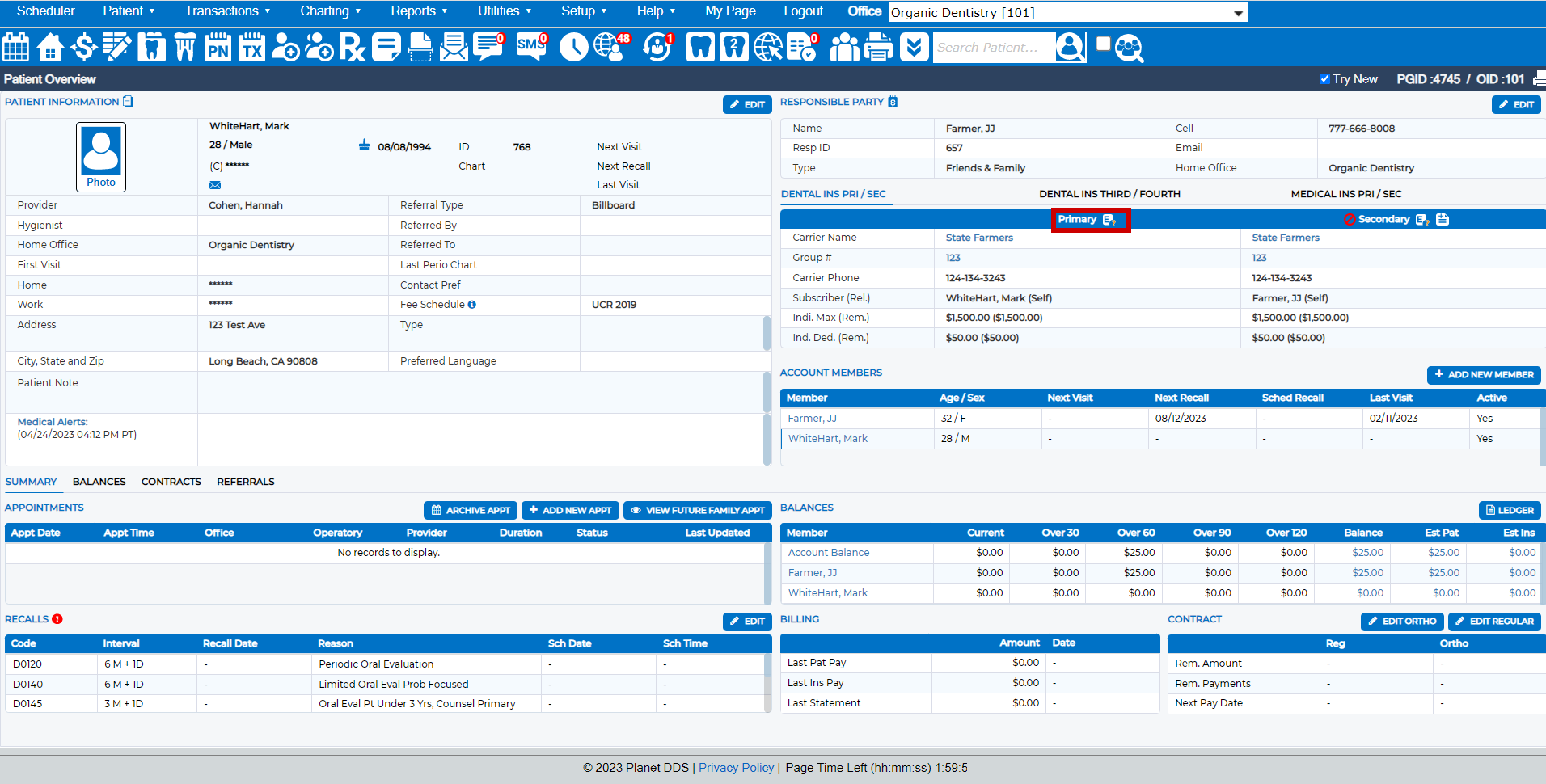Viewport: 1546px width, 784px height.
Task: Open the chat messages icon with badge
Action: click(x=489, y=47)
